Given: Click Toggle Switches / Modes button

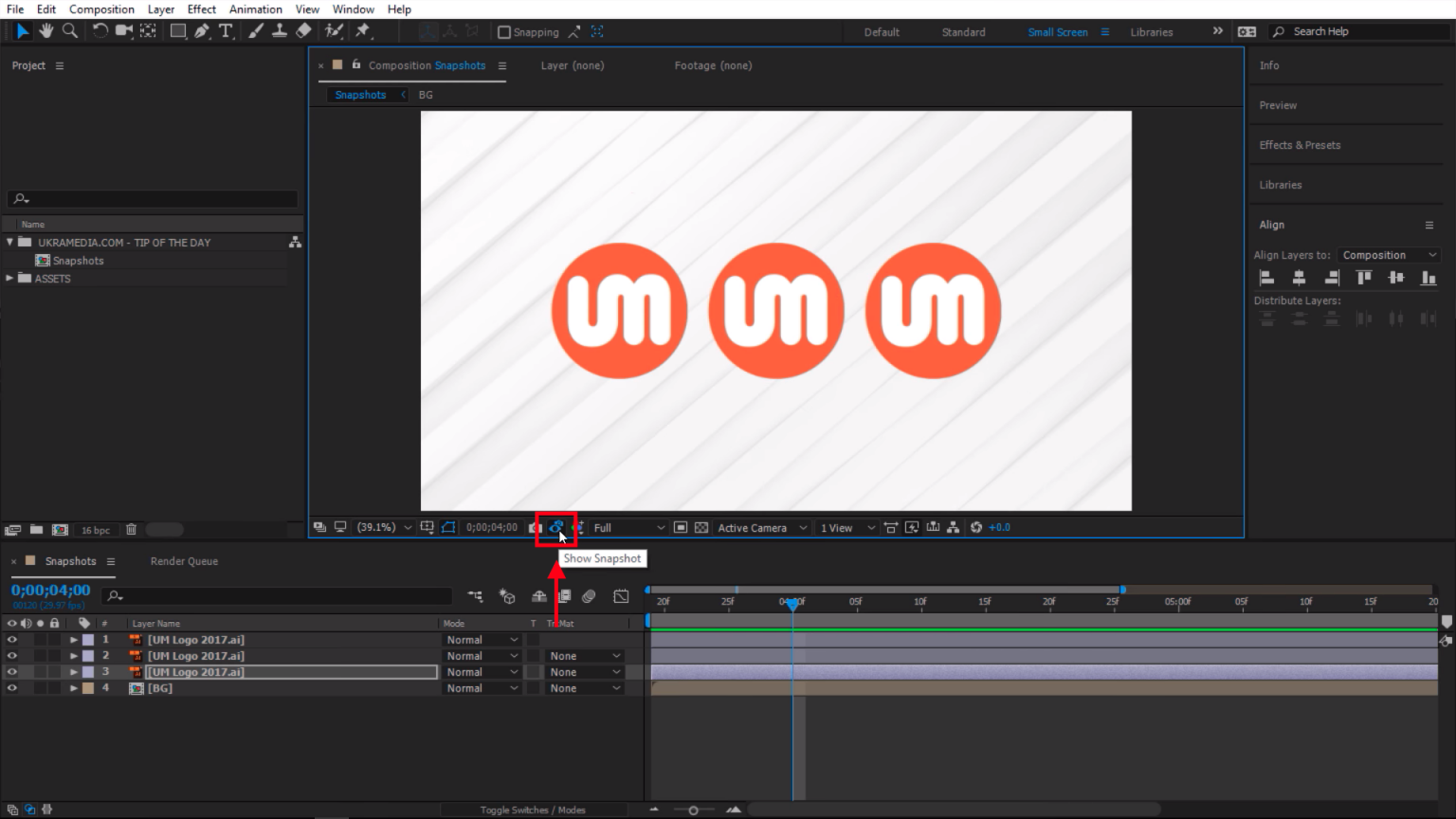Looking at the screenshot, I should [x=532, y=810].
